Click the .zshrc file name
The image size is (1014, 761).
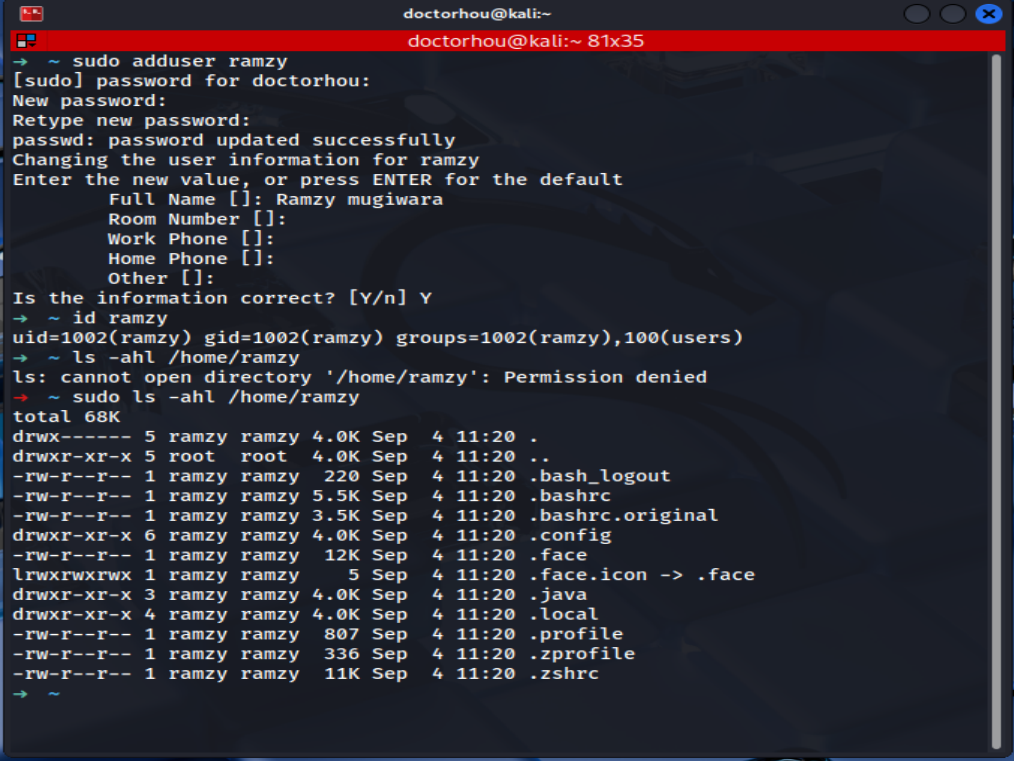(564, 674)
